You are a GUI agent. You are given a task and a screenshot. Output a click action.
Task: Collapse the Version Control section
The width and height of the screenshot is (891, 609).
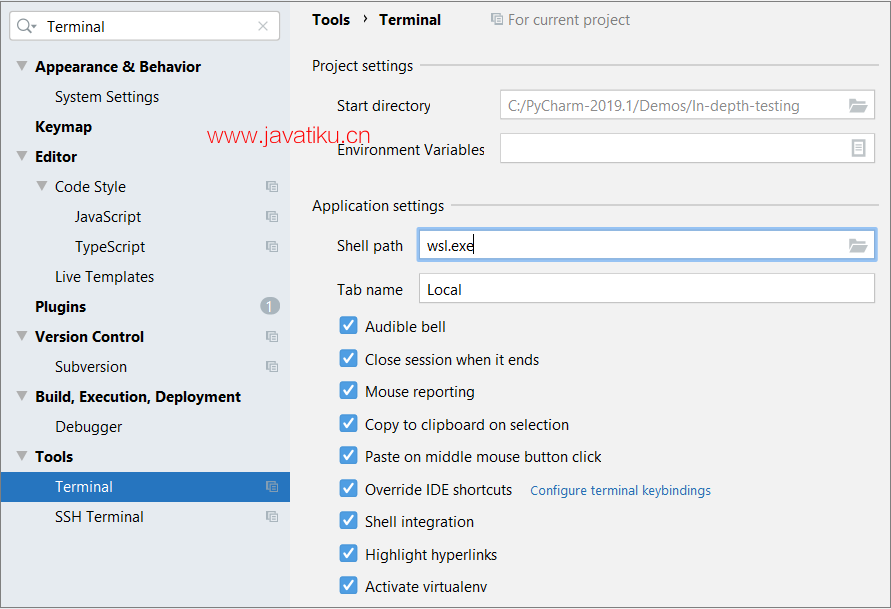pos(21,336)
